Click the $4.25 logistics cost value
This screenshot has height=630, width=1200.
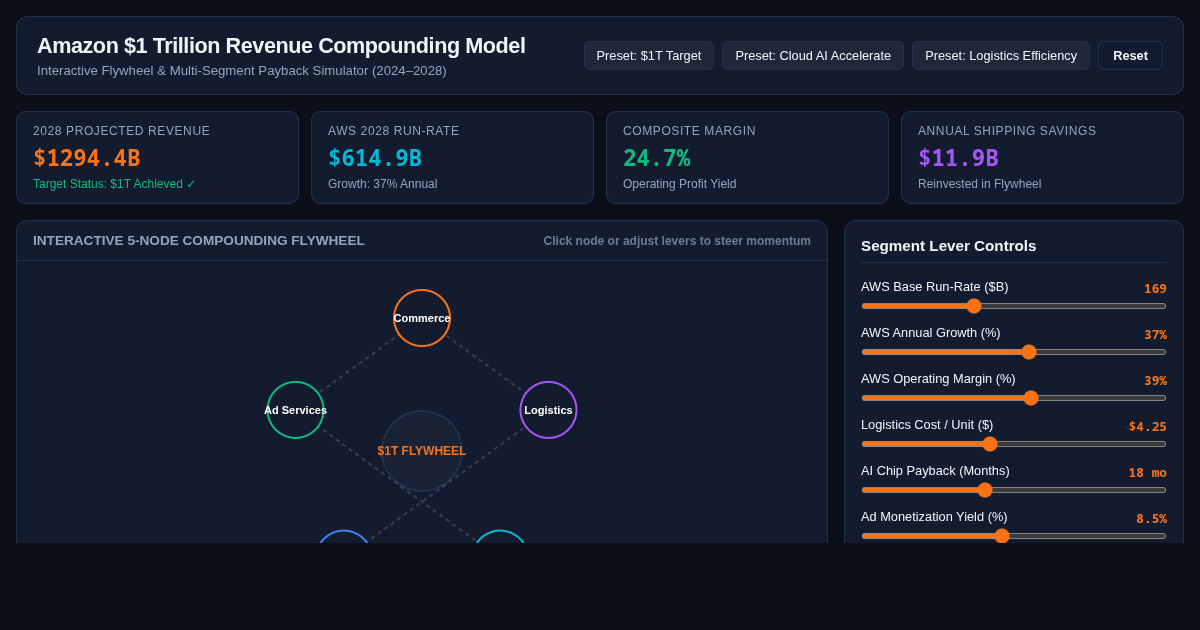click(1148, 427)
